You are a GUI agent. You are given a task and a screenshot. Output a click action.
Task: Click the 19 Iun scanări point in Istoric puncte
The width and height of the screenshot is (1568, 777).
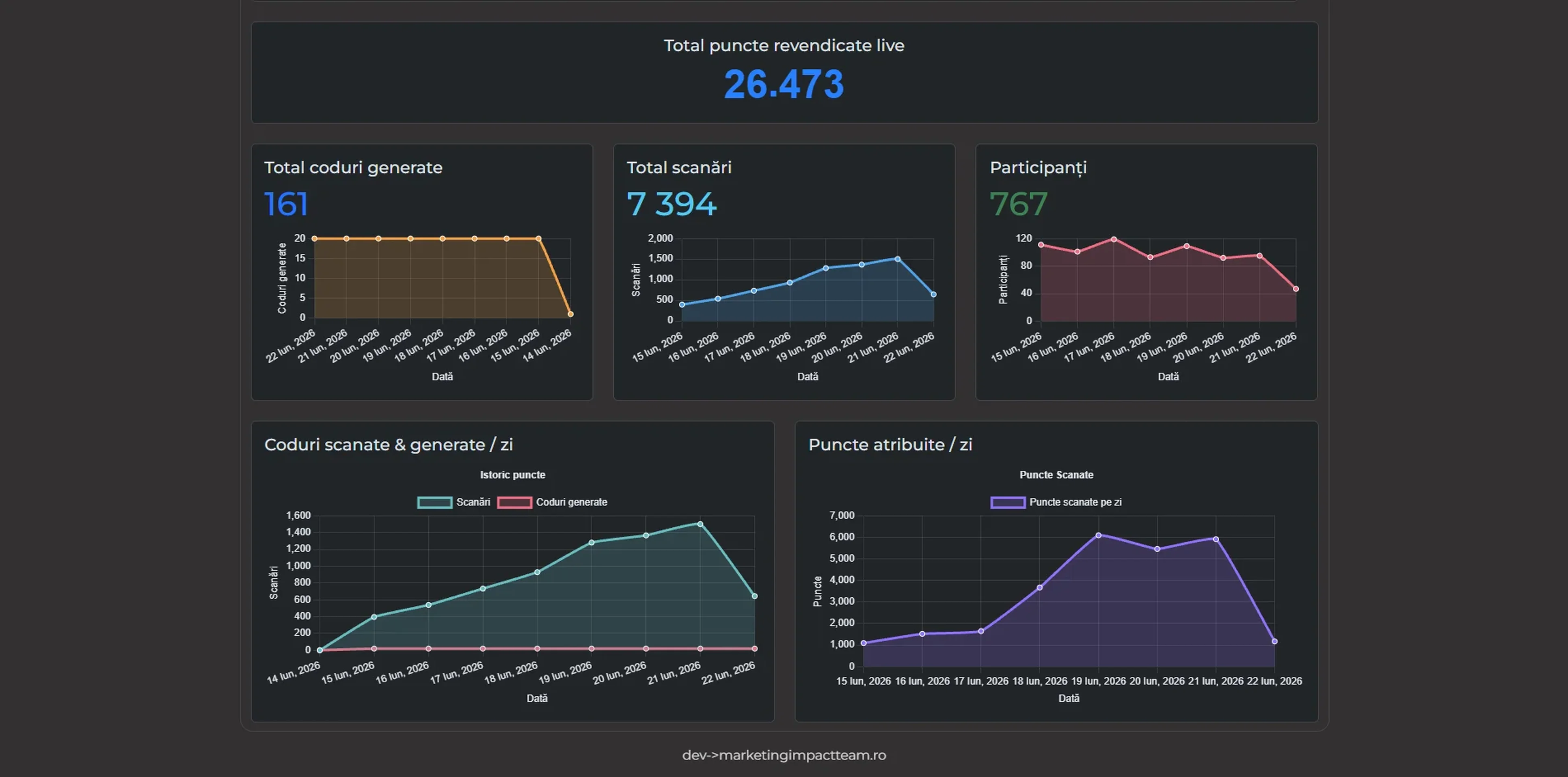[591, 542]
